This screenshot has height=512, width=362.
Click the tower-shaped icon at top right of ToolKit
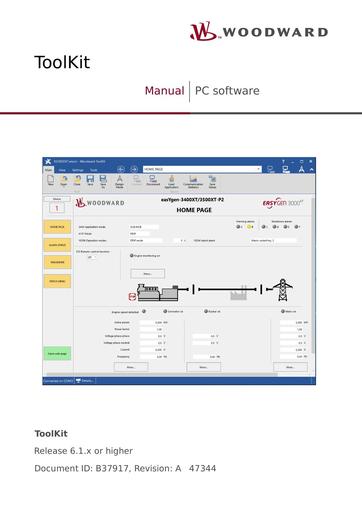click(301, 169)
